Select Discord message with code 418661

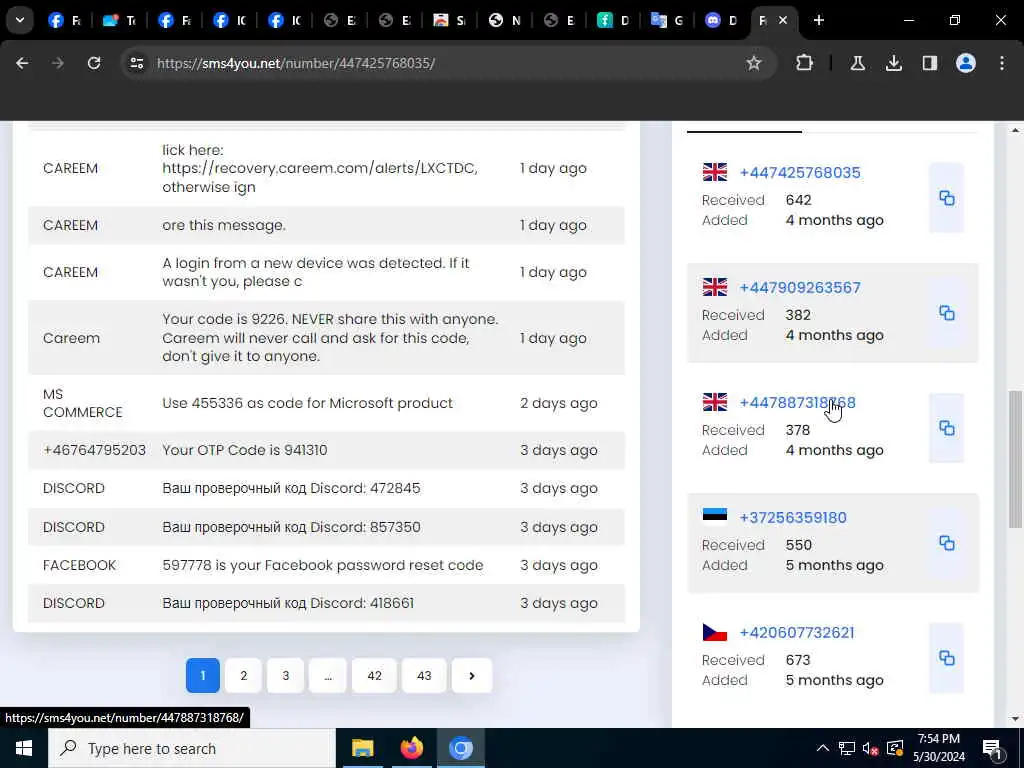[288, 603]
